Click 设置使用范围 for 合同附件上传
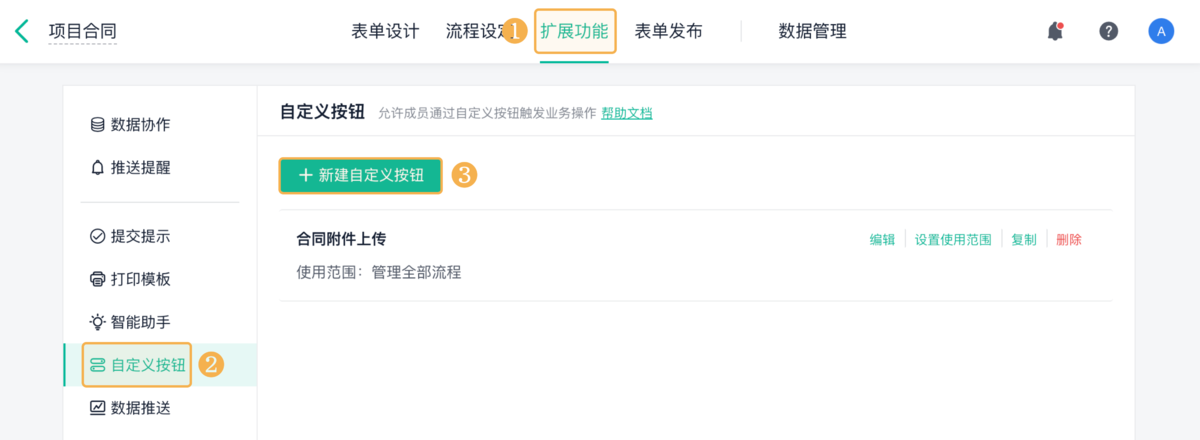The height and width of the screenshot is (440, 1200). tap(953, 240)
